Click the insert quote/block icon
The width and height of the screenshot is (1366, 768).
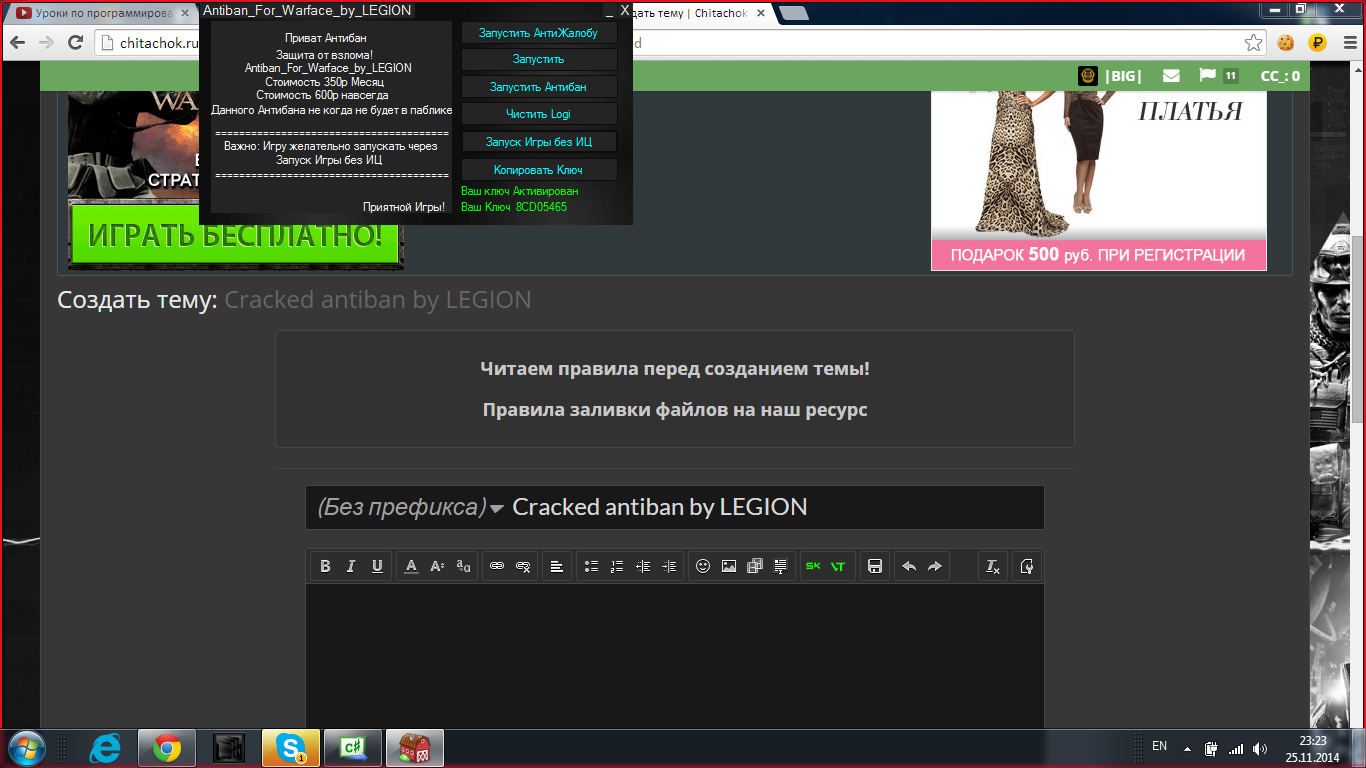(781, 566)
